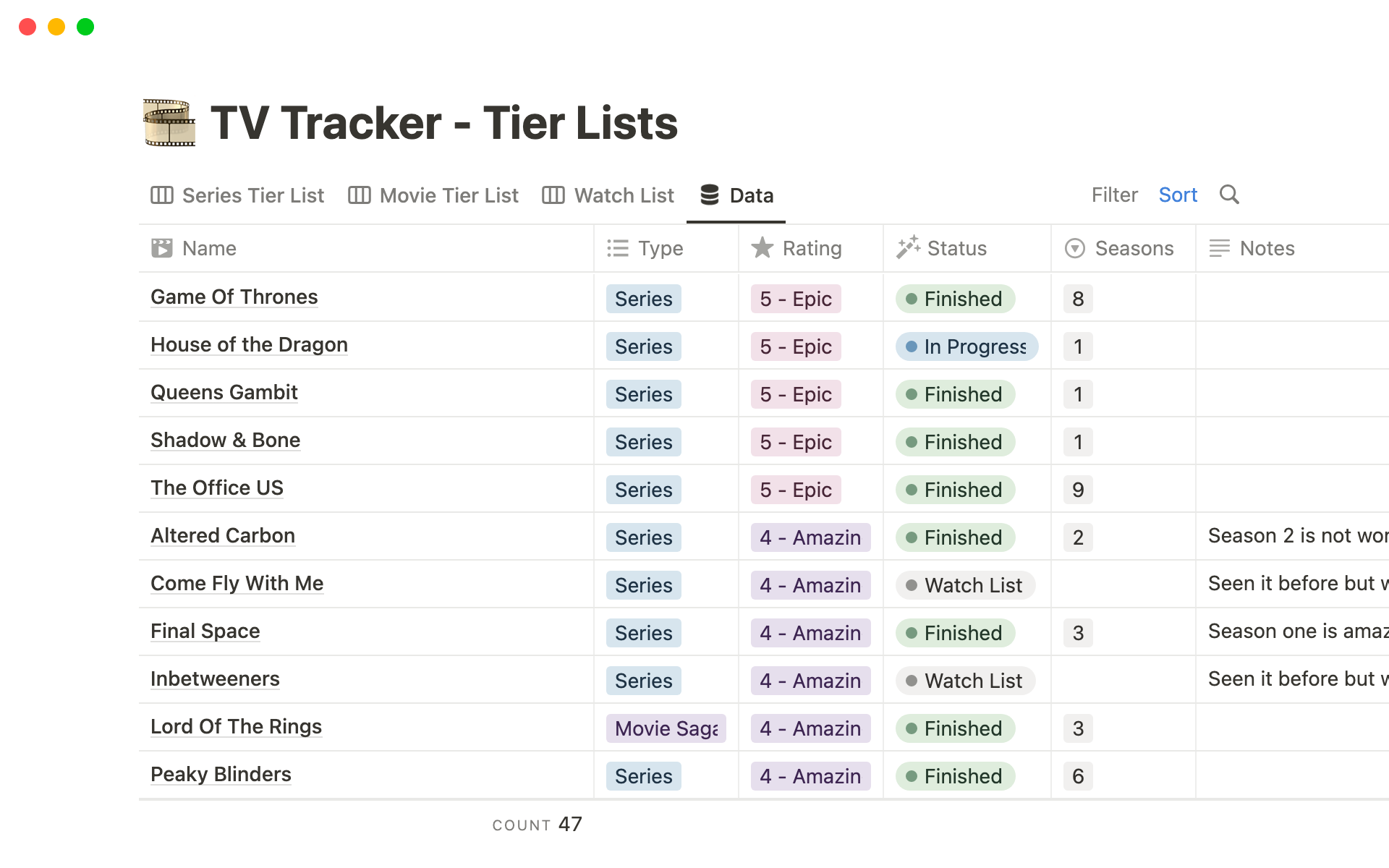
Task: Select the Name column header icon
Action: point(162,248)
